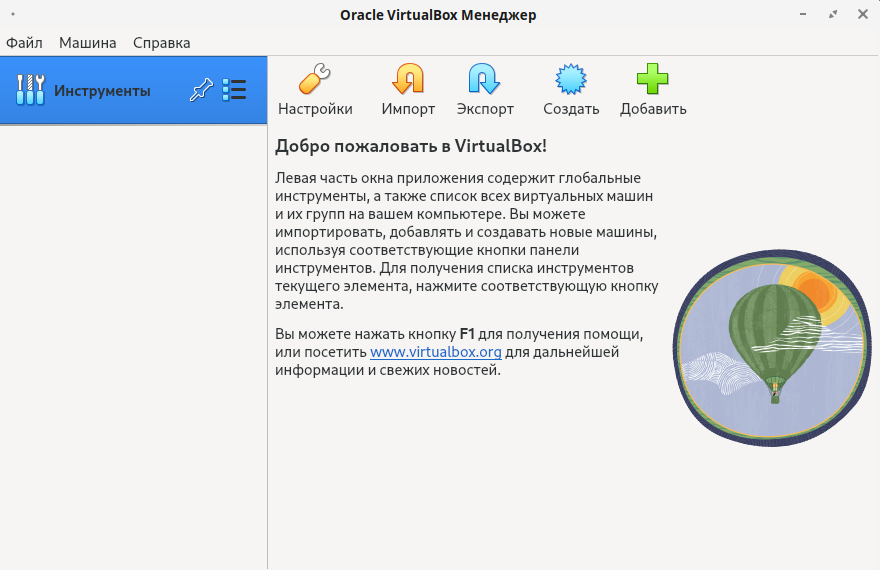Open the window menu dot in title bar

pos(13,14)
